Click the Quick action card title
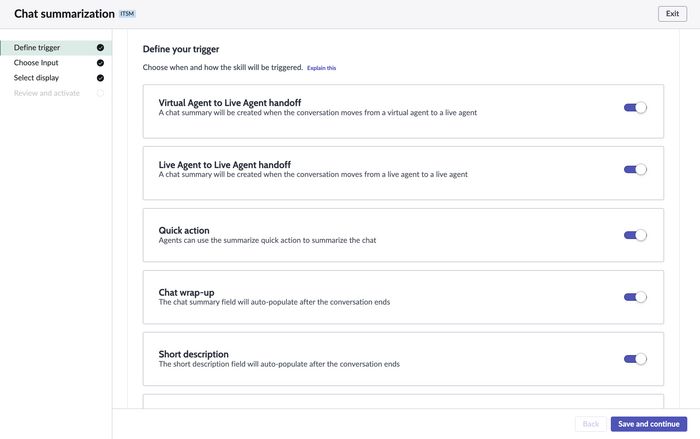700x439 pixels. coord(184,230)
